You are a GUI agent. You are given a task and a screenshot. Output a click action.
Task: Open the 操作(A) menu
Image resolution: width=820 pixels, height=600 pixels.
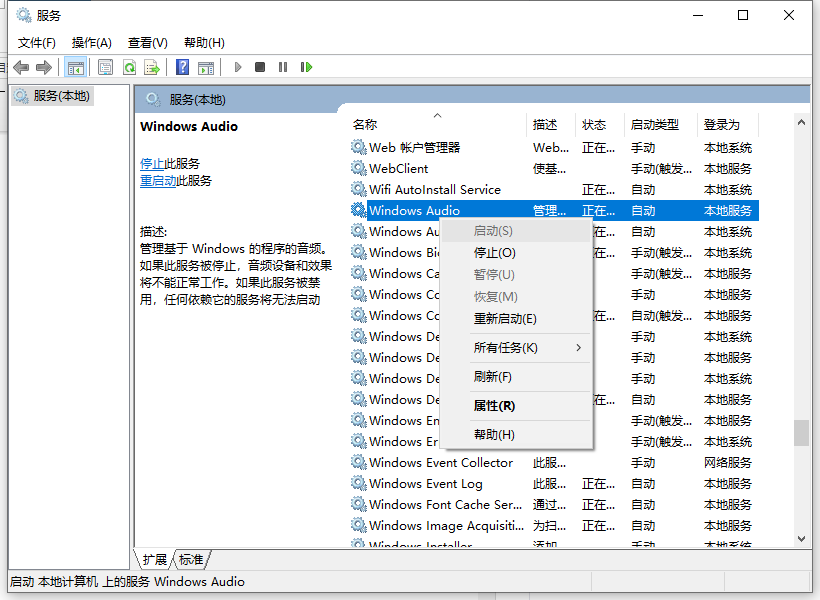tap(91, 43)
